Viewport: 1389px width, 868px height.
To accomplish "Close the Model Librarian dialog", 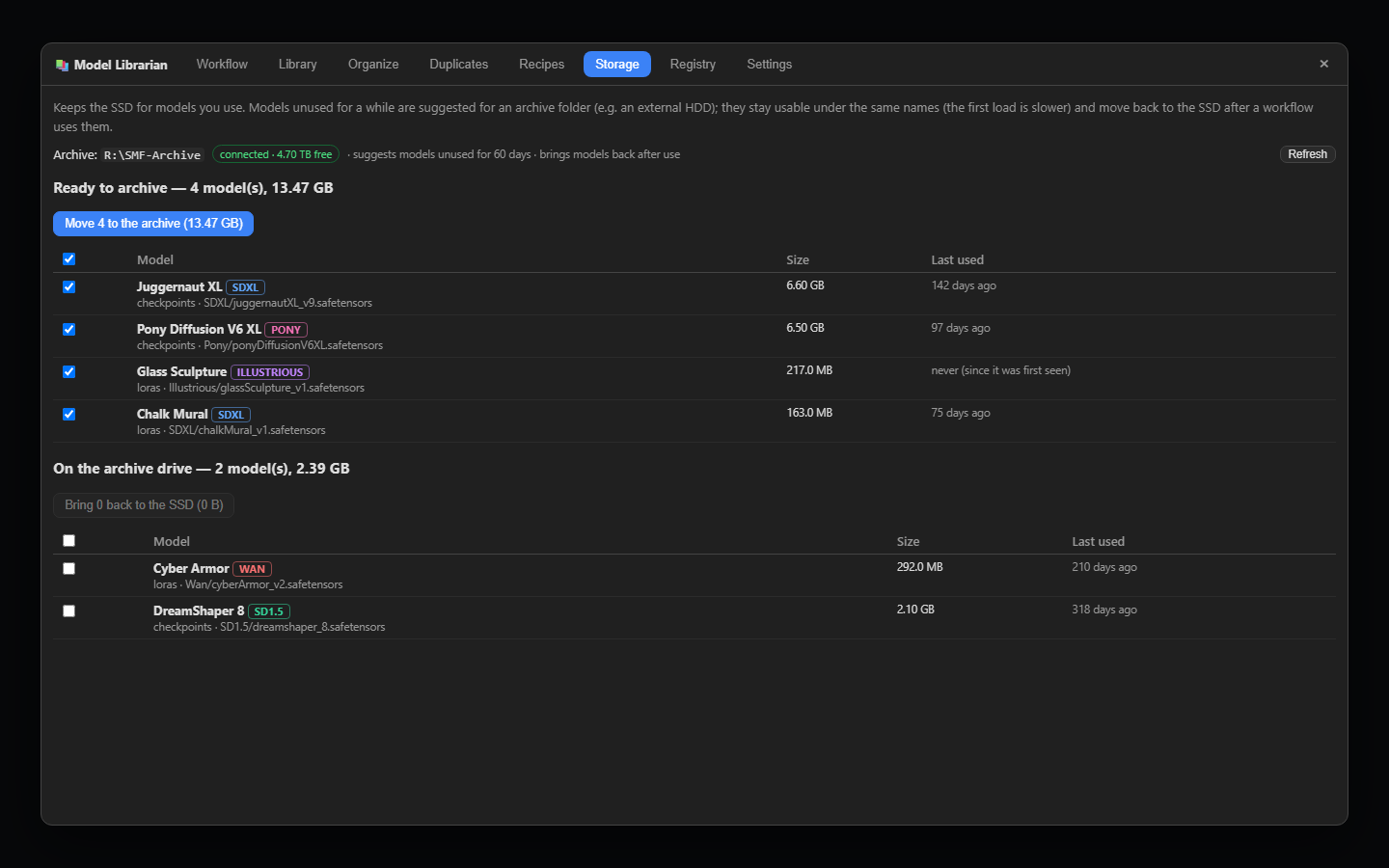I will click(1323, 64).
